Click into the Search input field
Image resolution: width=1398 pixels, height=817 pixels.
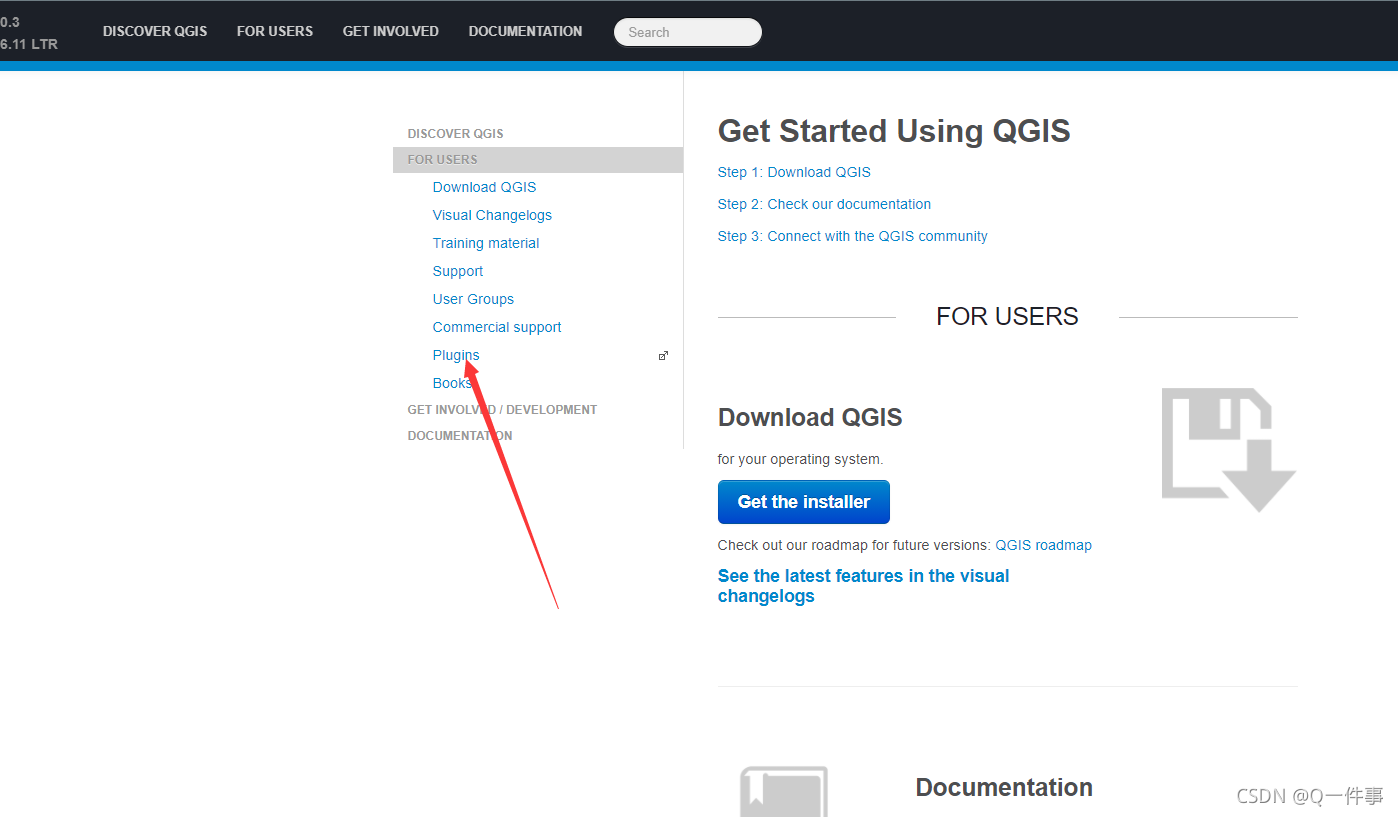point(688,32)
